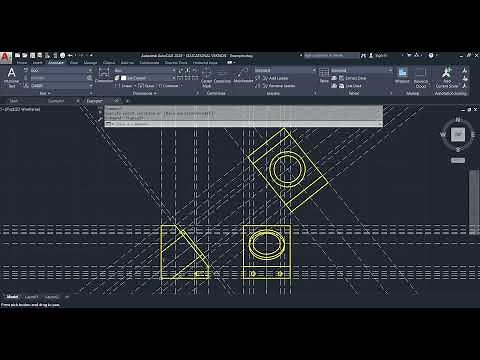This screenshot has height=360, width=480.
Task: Click the N compass direction on ViewCube
Action: [458, 120]
